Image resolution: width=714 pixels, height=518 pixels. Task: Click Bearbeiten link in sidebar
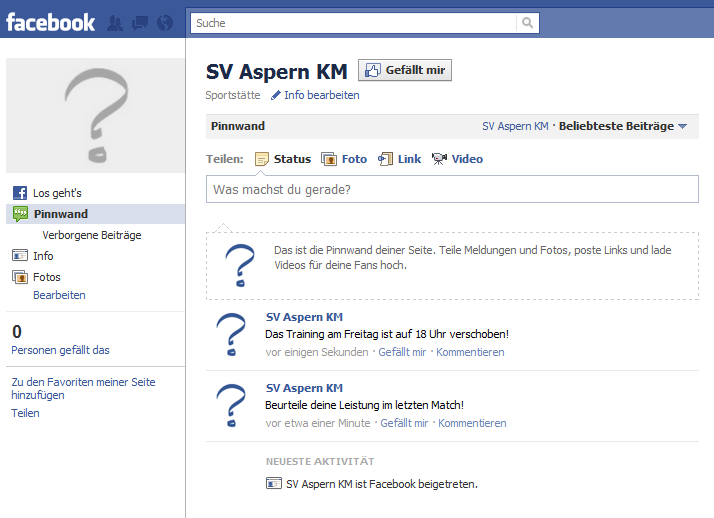point(59,295)
